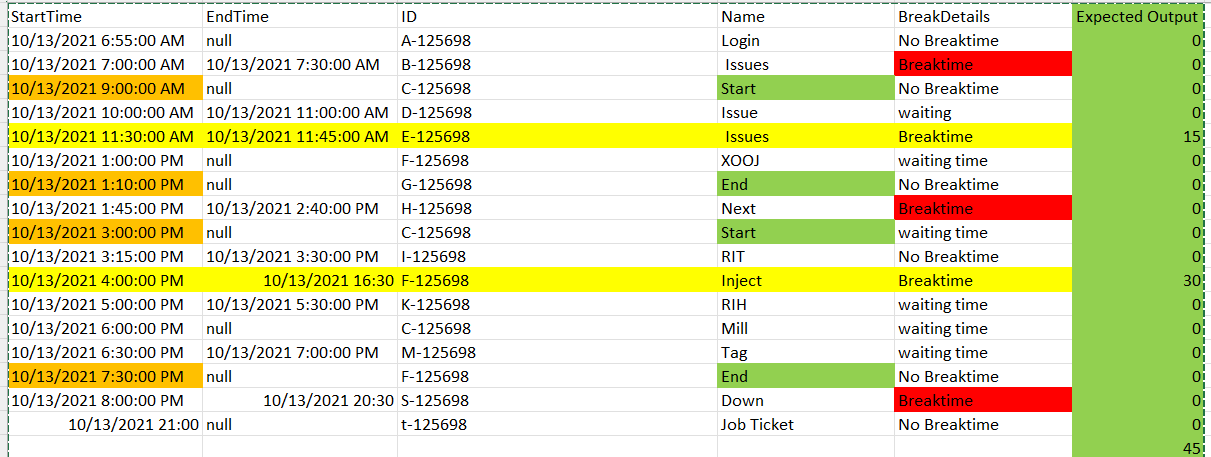Image resolution: width=1211 pixels, height=457 pixels.
Task: Select the BreakDetails header cell
Action: point(983,17)
